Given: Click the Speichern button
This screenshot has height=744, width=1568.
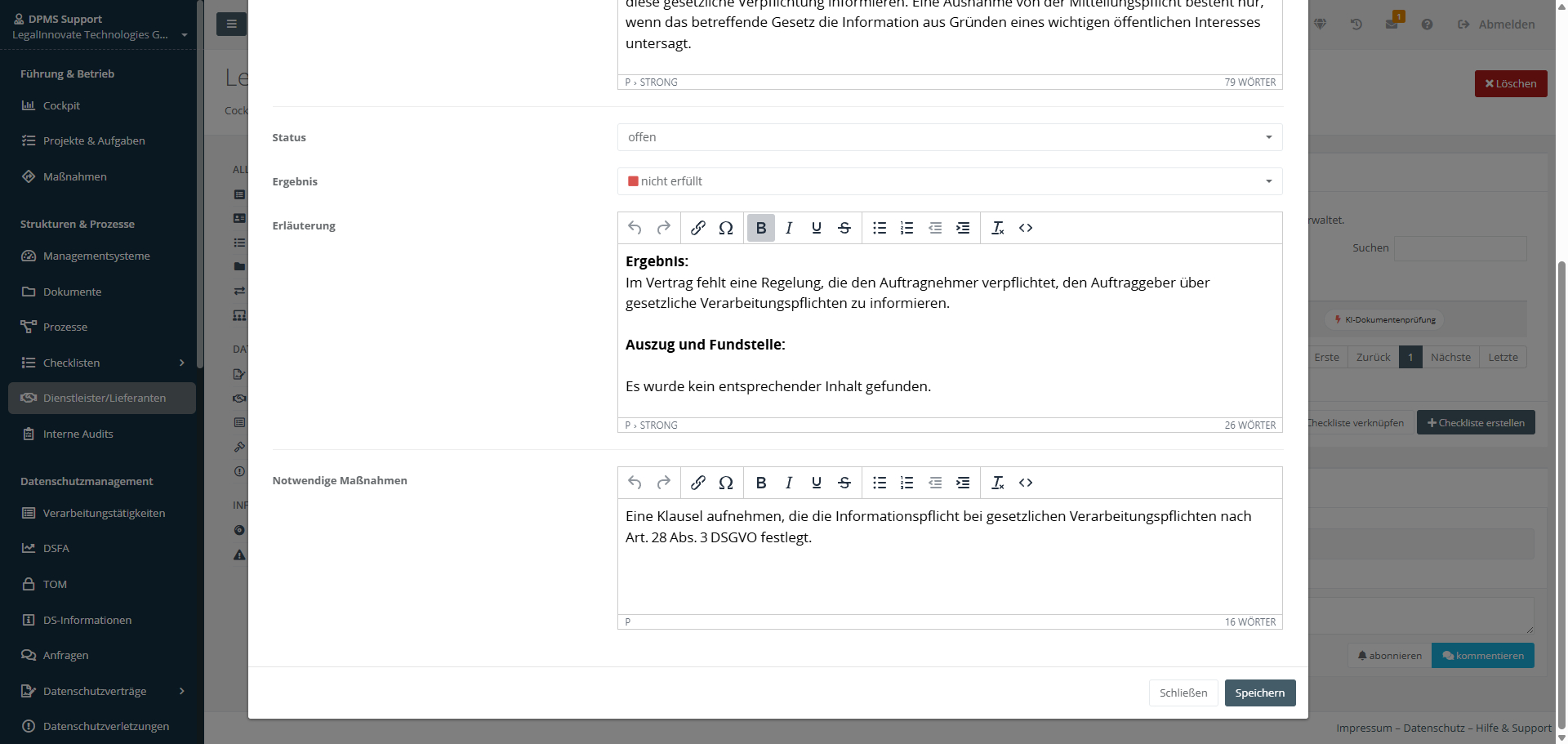Looking at the screenshot, I should point(1259,693).
